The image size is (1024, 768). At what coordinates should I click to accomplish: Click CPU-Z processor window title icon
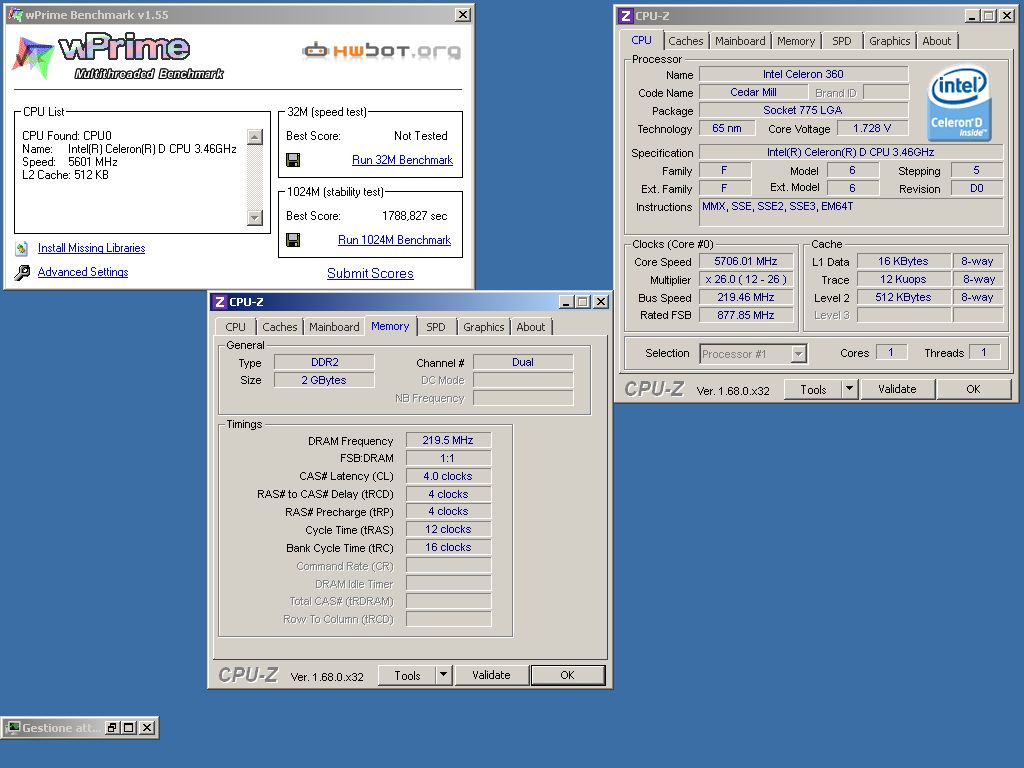(626, 16)
